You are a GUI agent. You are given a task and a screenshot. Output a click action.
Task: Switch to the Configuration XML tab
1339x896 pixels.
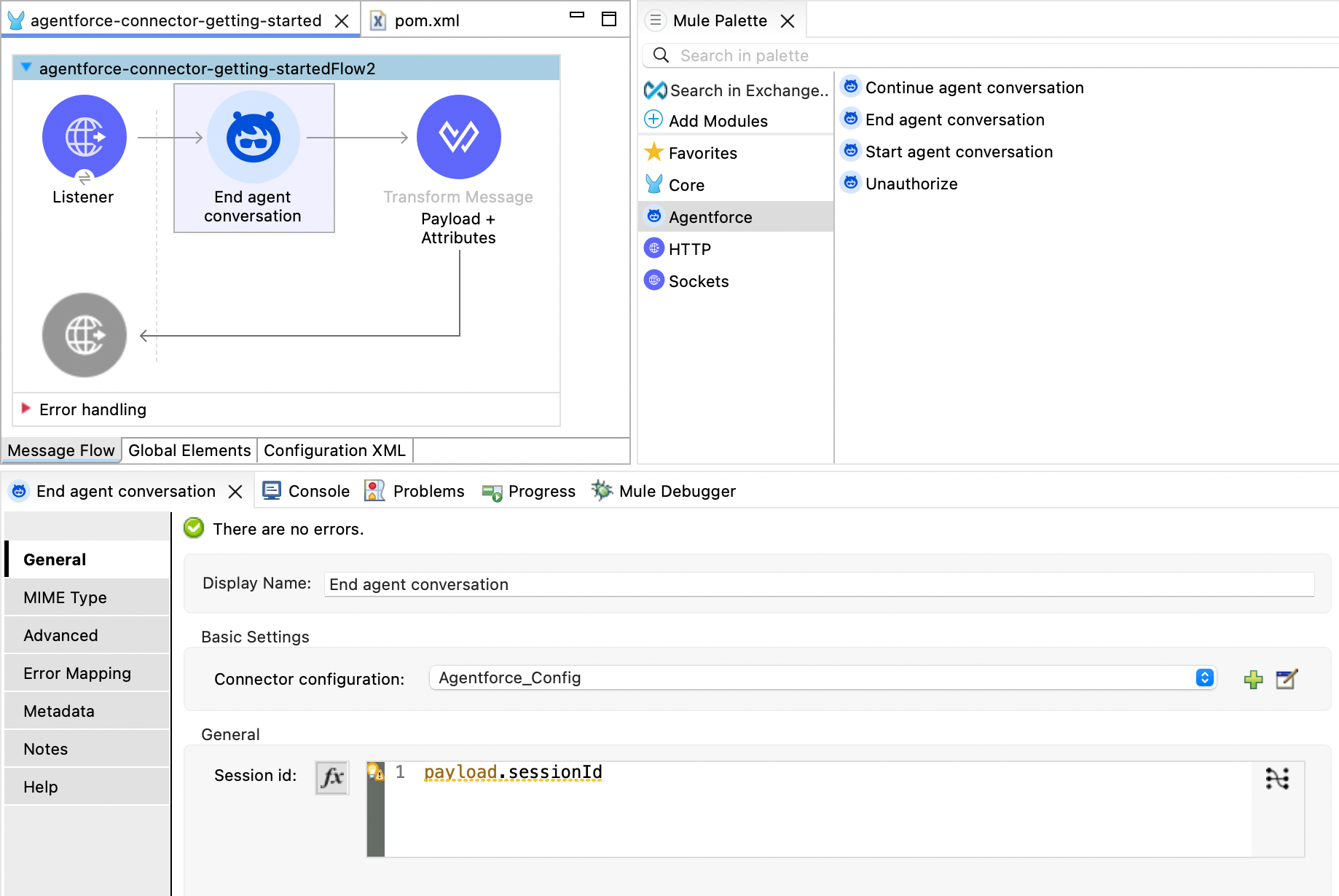[334, 450]
